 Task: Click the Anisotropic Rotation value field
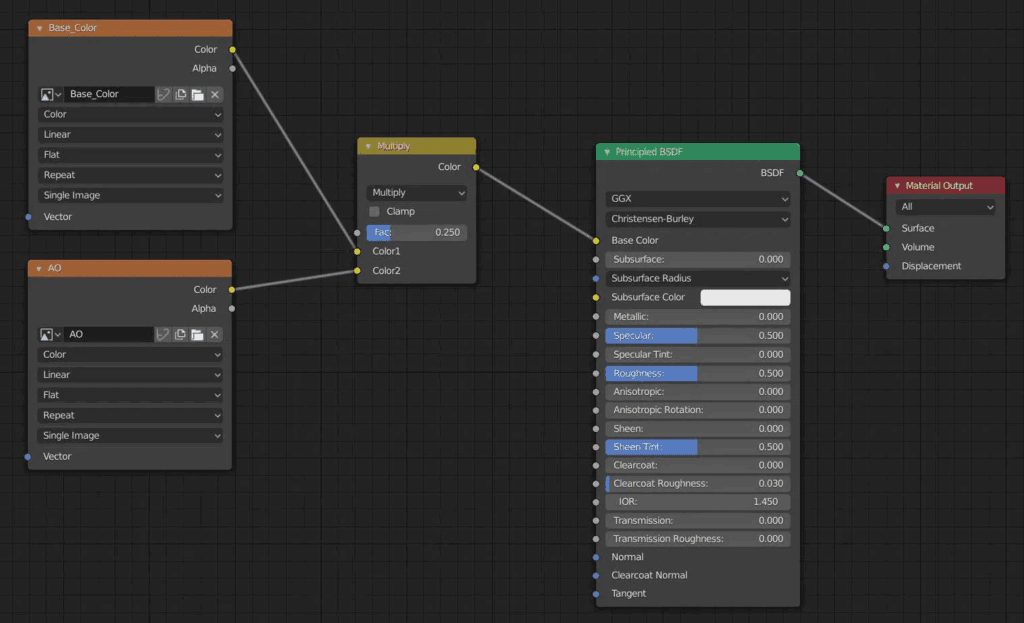pyautogui.click(x=697, y=410)
